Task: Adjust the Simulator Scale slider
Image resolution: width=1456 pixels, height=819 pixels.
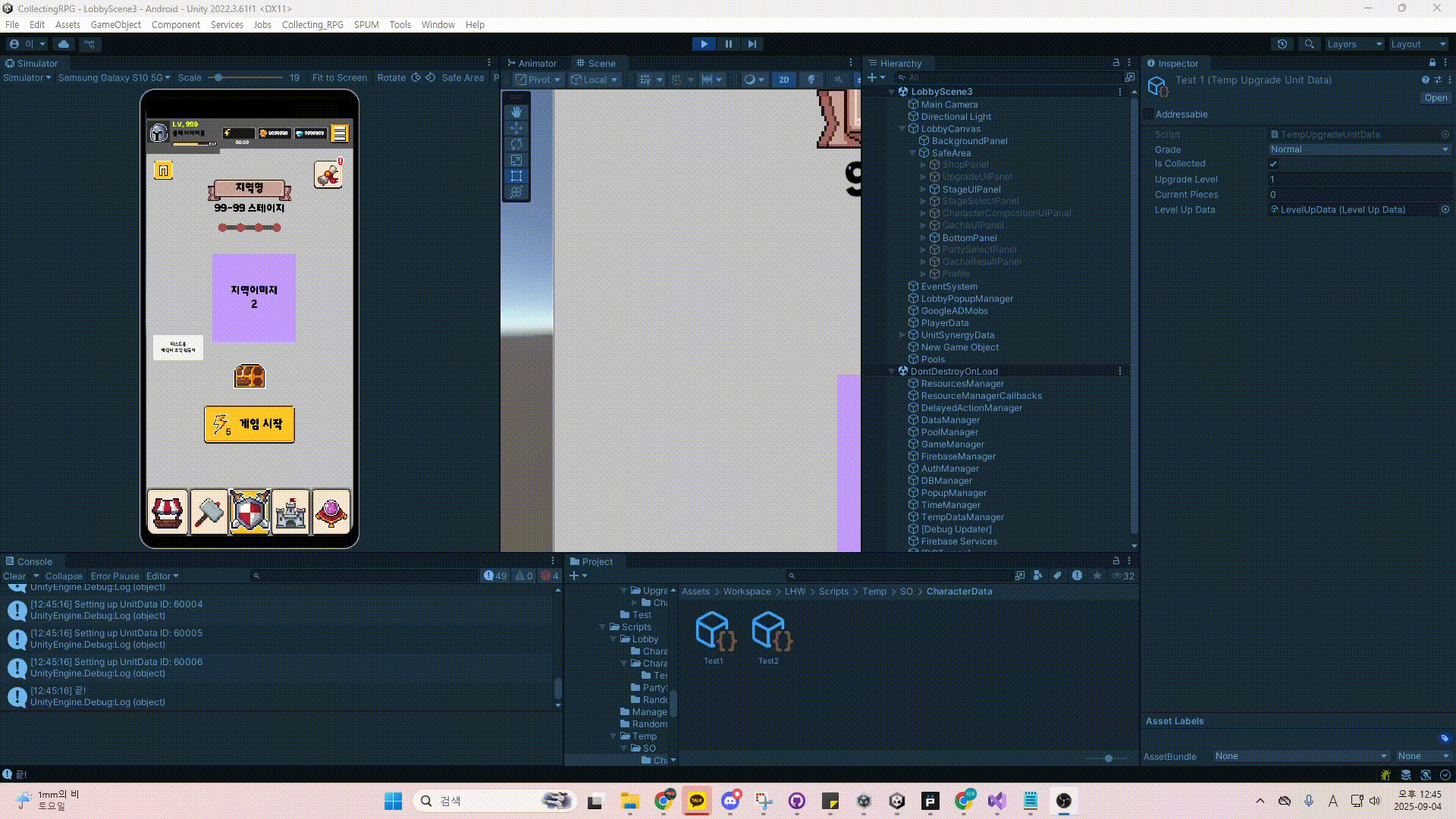Action: click(218, 77)
